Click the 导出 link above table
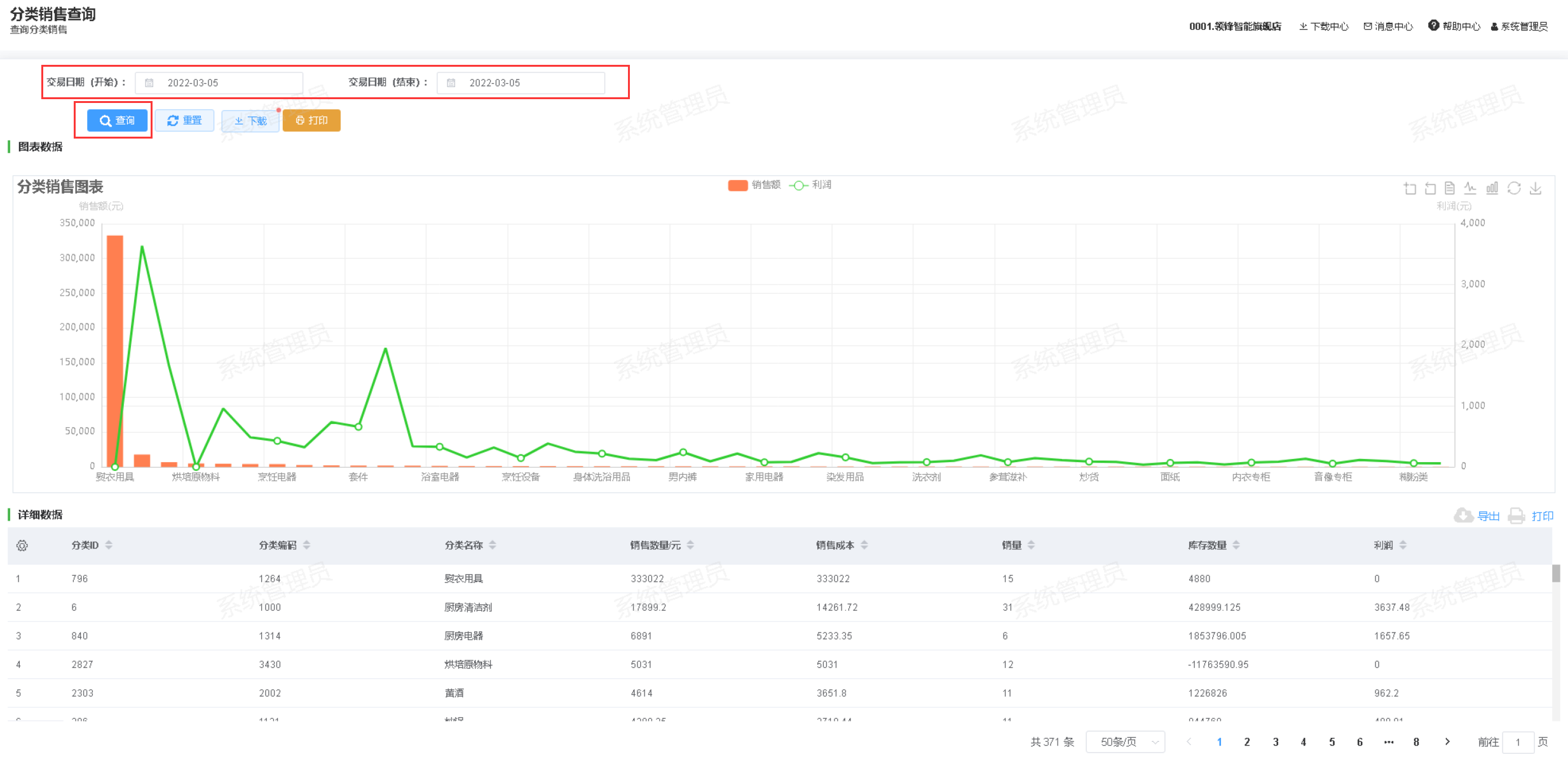 (1488, 516)
